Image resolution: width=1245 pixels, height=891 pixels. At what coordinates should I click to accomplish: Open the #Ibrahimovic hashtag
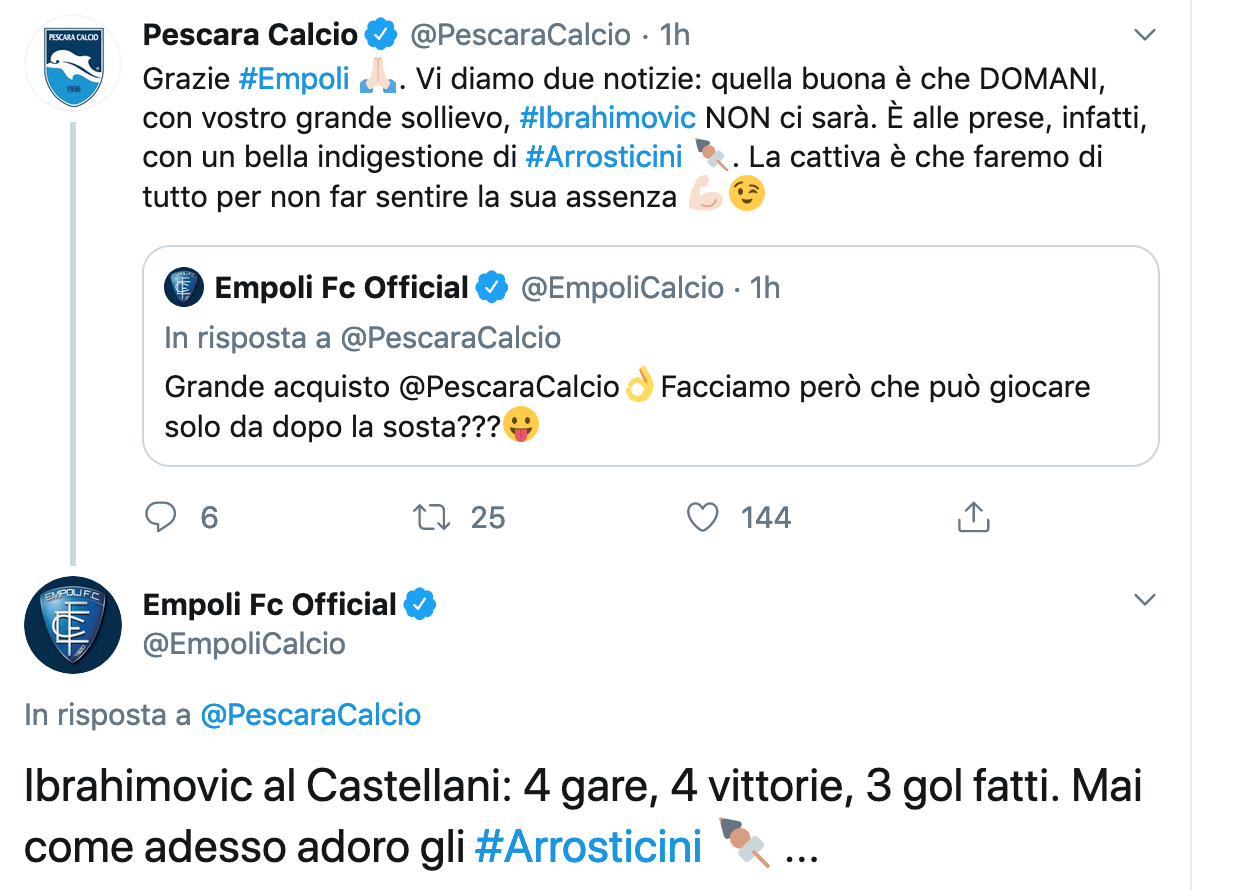608,117
